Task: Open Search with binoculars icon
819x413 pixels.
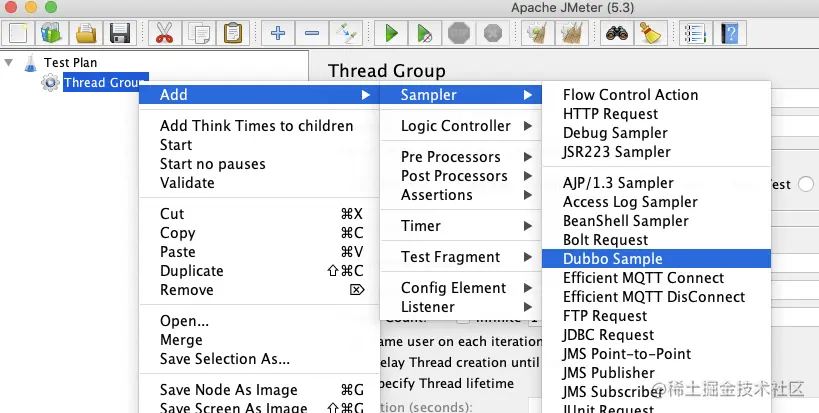Action: tap(616, 33)
